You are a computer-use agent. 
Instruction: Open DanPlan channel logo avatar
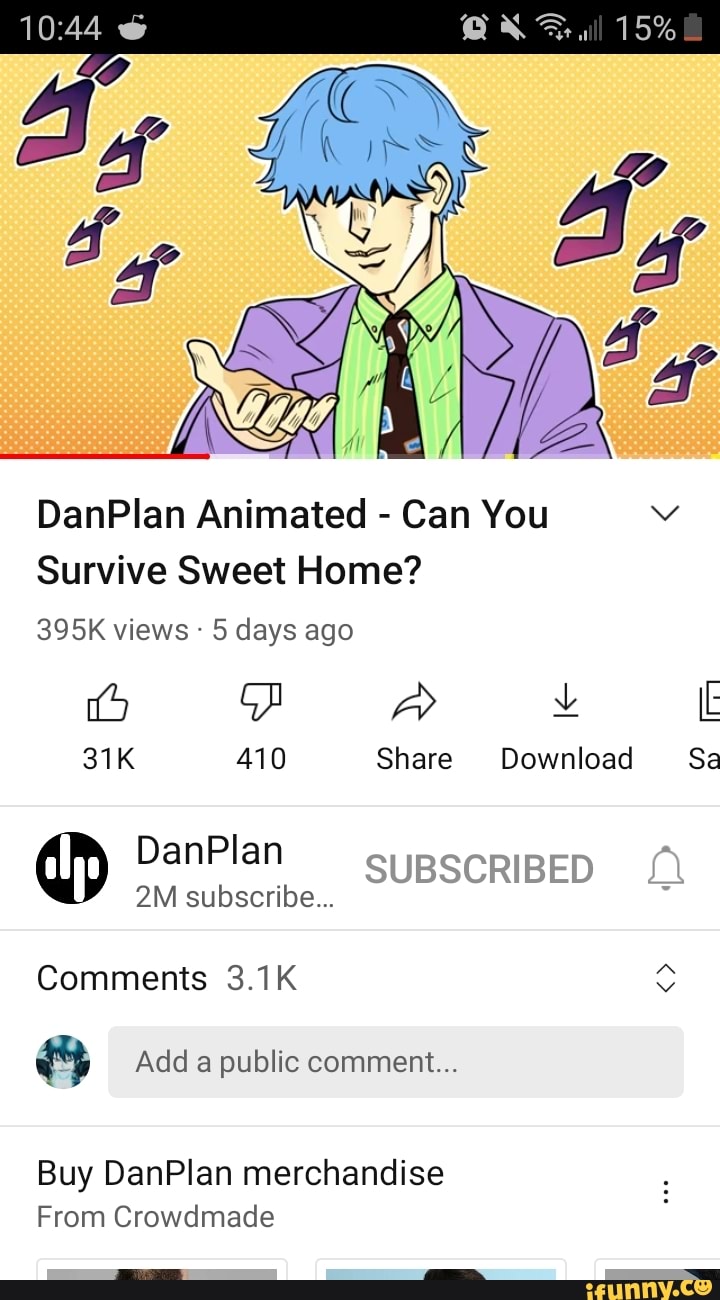(72, 867)
